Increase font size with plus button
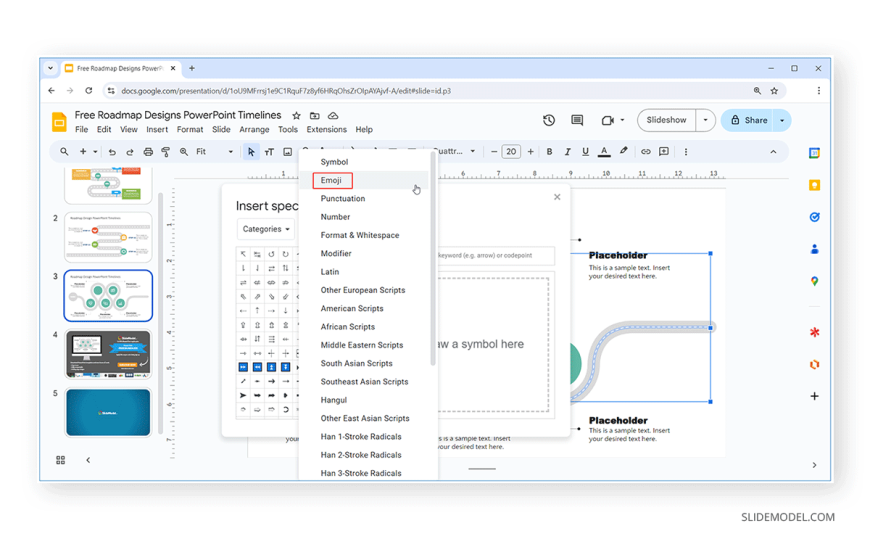 (530, 152)
